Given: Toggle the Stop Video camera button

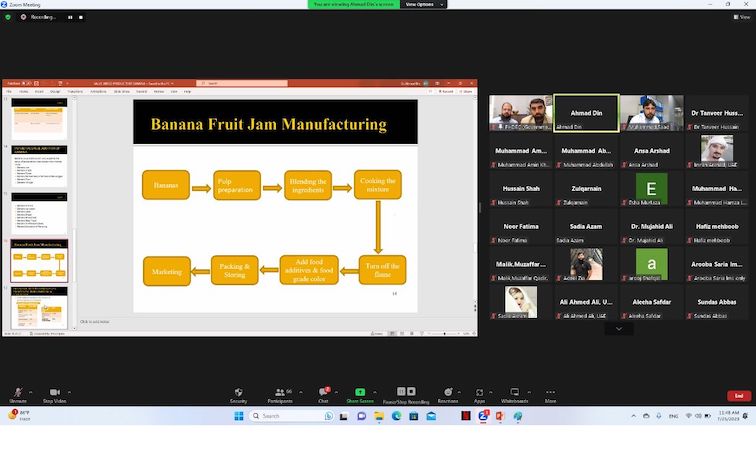Looking at the screenshot, I should coord(54,394).
